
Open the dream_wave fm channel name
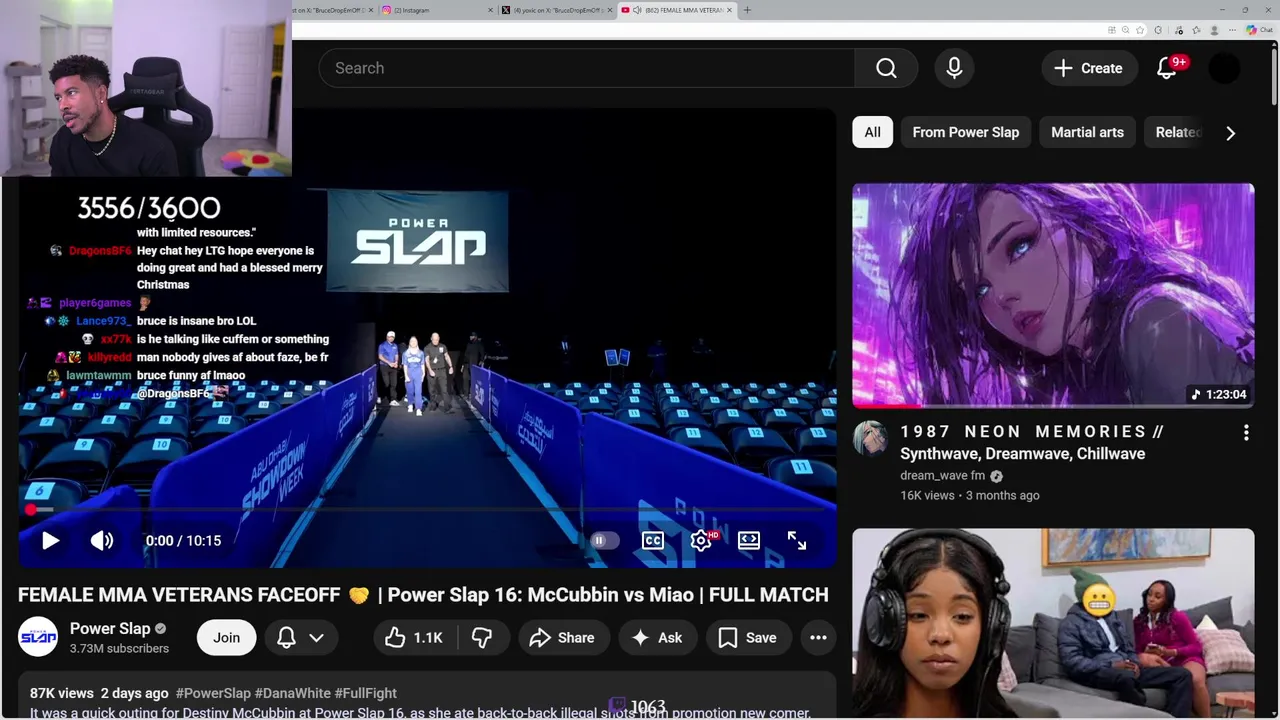942,476
